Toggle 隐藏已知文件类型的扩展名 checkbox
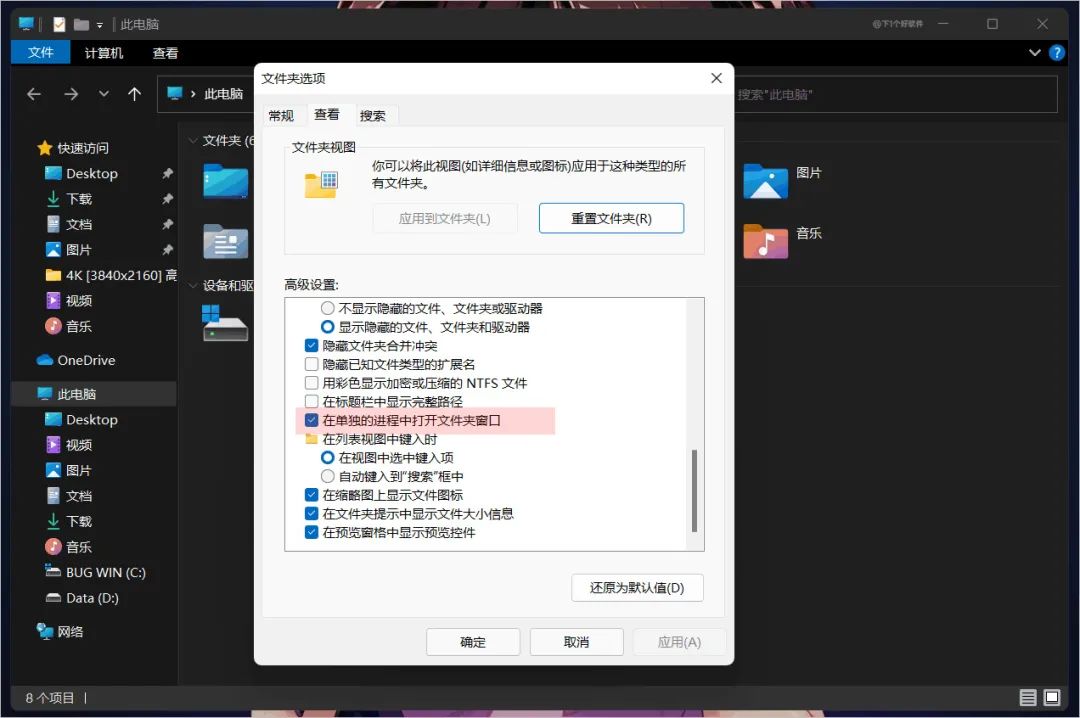 (311, 364)
